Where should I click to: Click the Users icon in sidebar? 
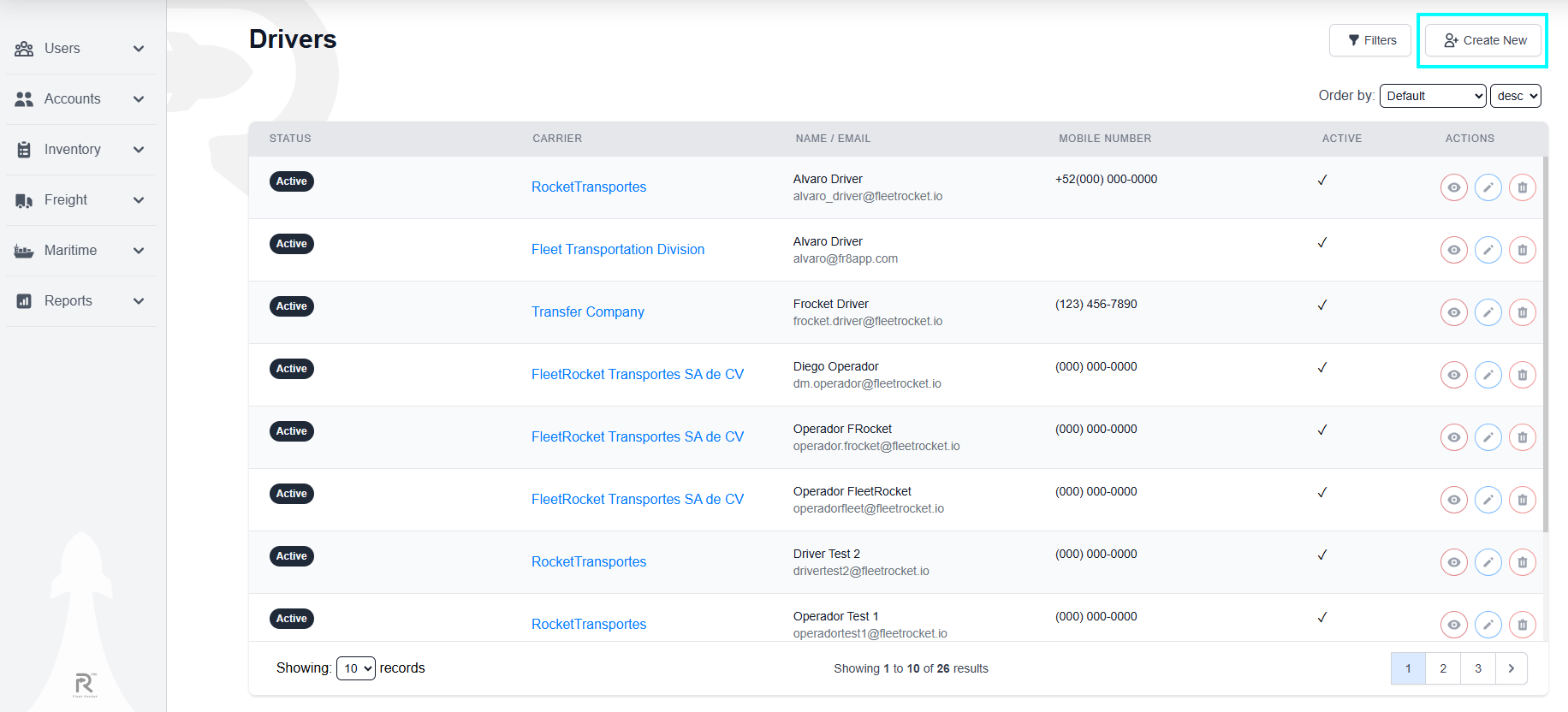tap(24, 49)
